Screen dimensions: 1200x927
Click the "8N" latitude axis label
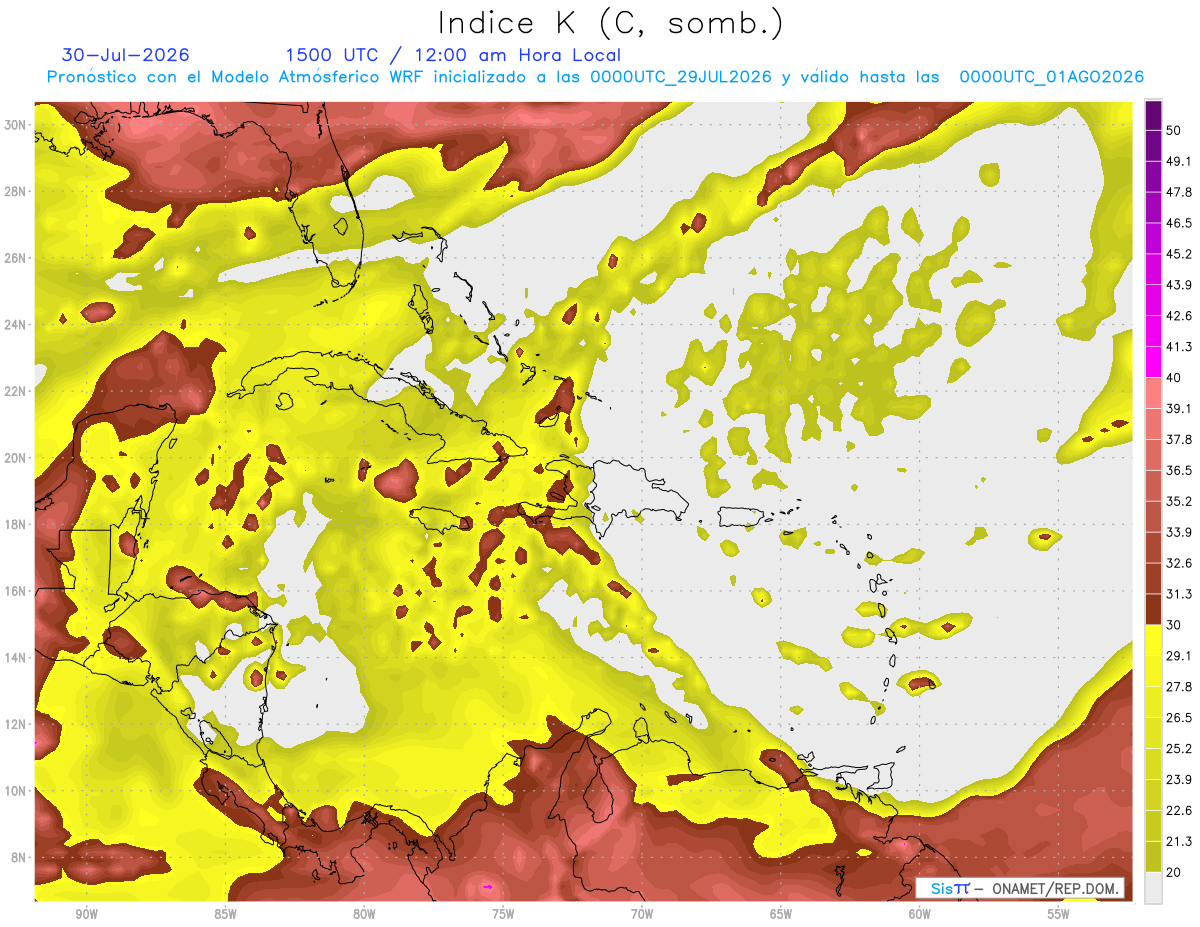19,857
